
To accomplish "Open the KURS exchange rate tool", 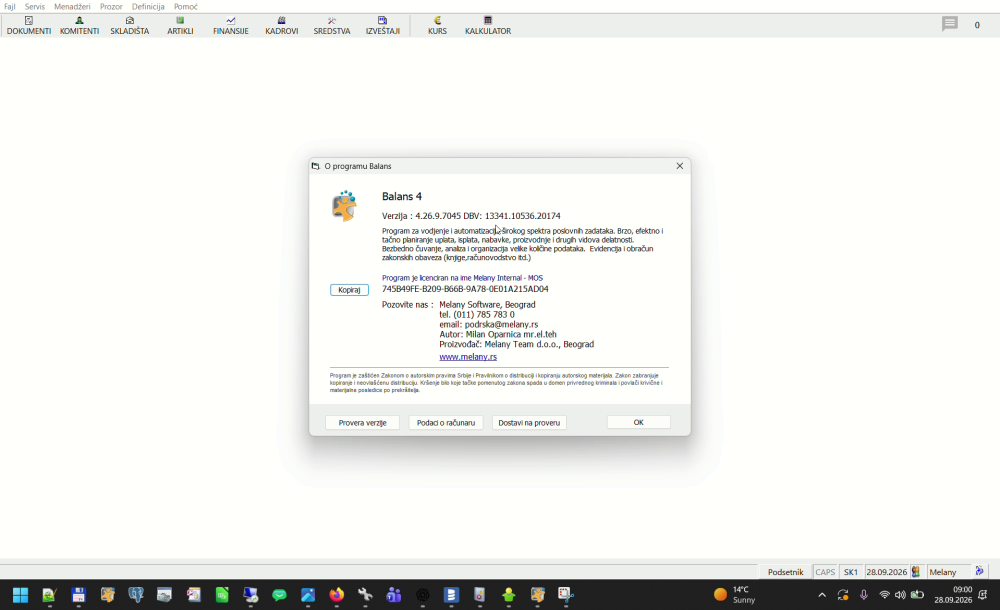I will coord(437,26).
